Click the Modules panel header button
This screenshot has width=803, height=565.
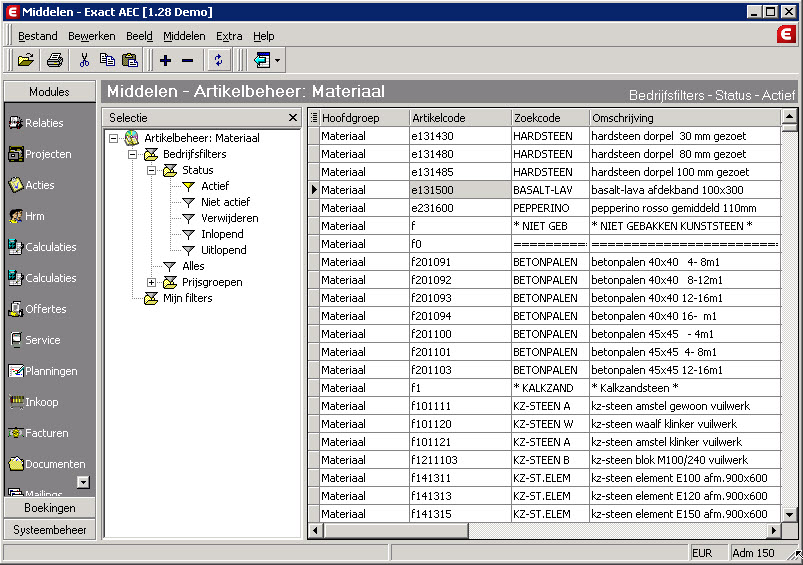pyautogui.click(x=49, y=92)
